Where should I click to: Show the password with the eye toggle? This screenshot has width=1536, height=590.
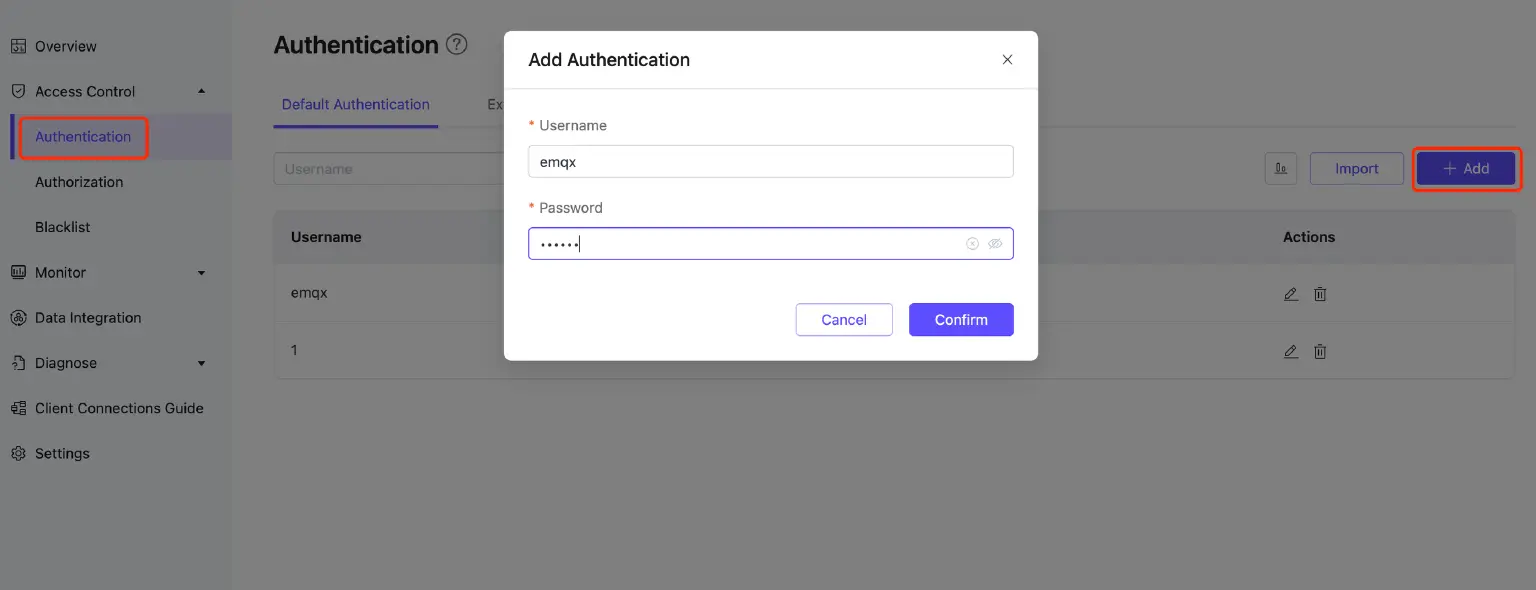[x=995, y=243]
